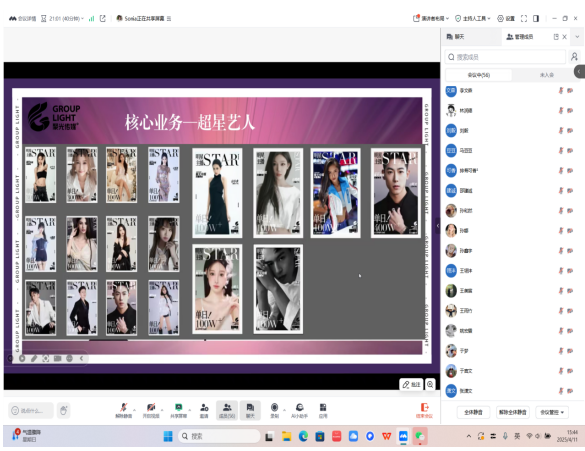Start recording with 录制 button
This screenshot has width=585, height=451.
pyautogui.click(x=274, y=410)
